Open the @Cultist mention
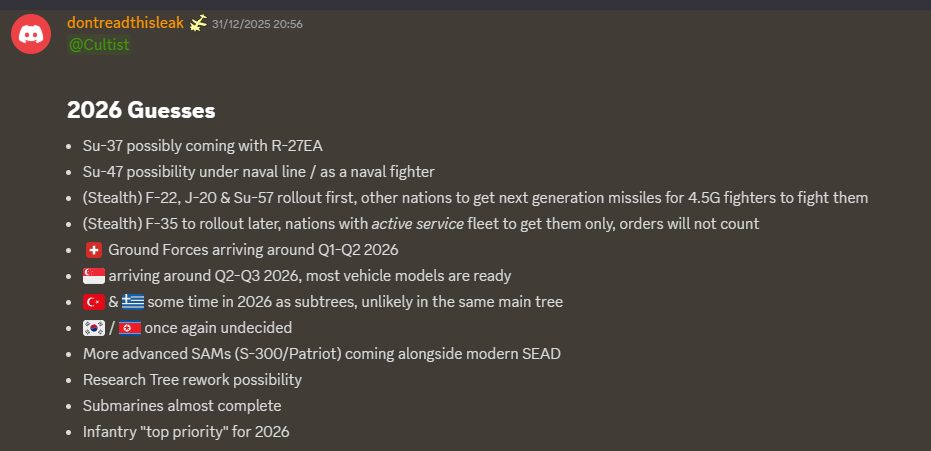 pyautogui.click(x=99, y=45)
